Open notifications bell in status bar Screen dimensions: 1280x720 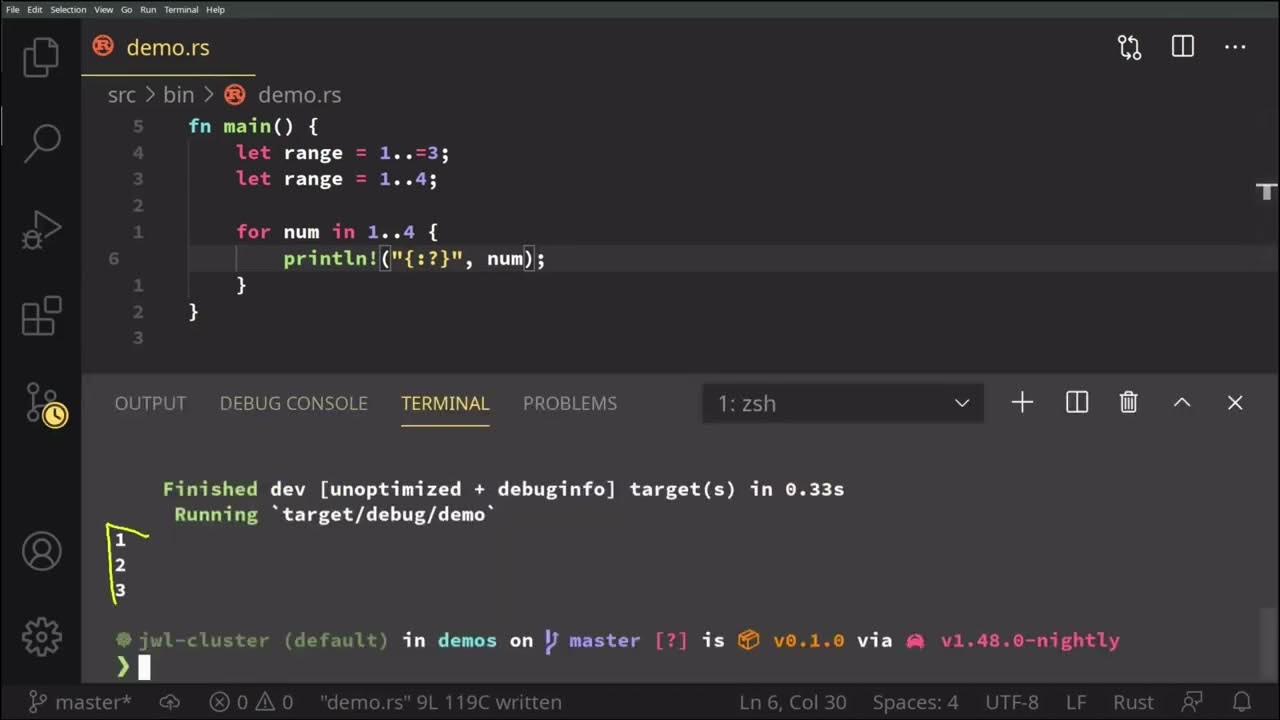[x=1241, y=703]
